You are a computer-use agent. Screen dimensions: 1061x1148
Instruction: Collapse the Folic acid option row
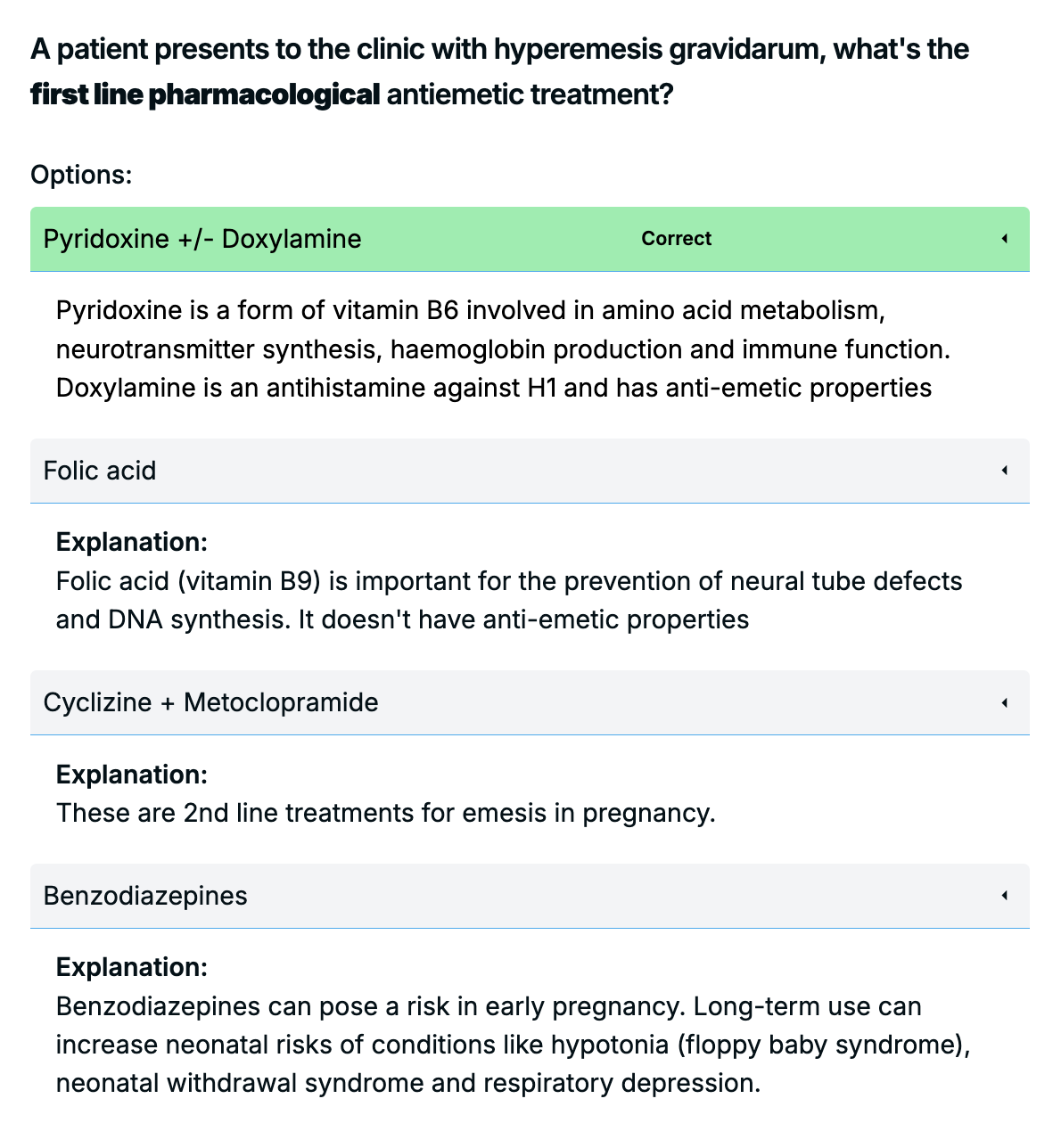(x=530, y=471)
